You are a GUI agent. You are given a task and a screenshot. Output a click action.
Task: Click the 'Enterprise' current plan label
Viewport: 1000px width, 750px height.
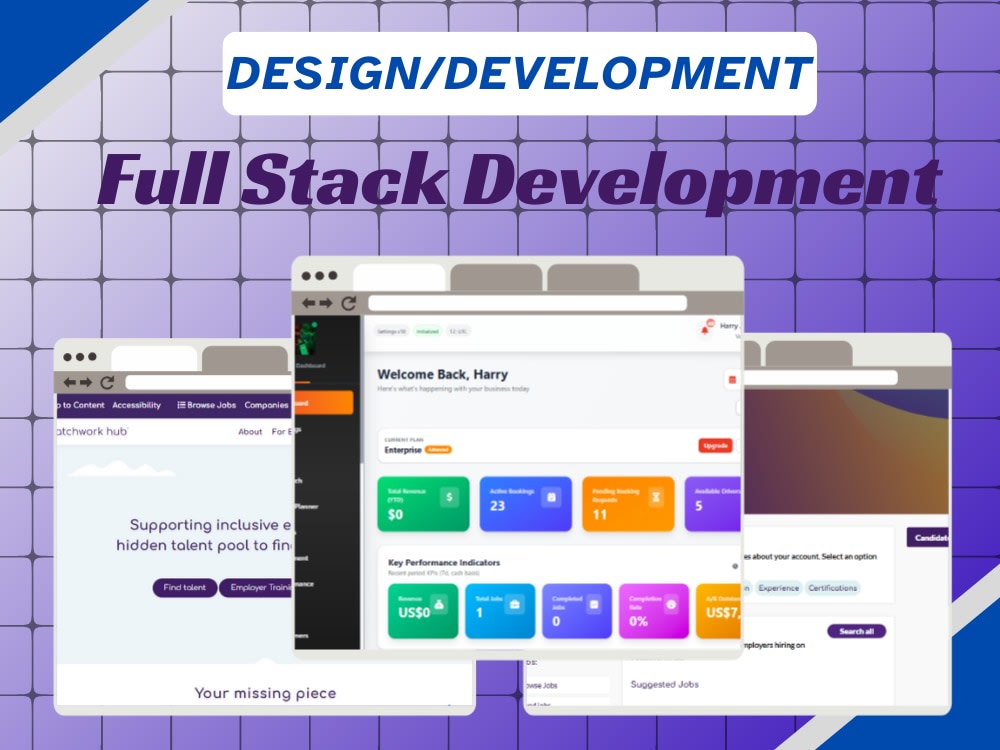click(403, 450)
